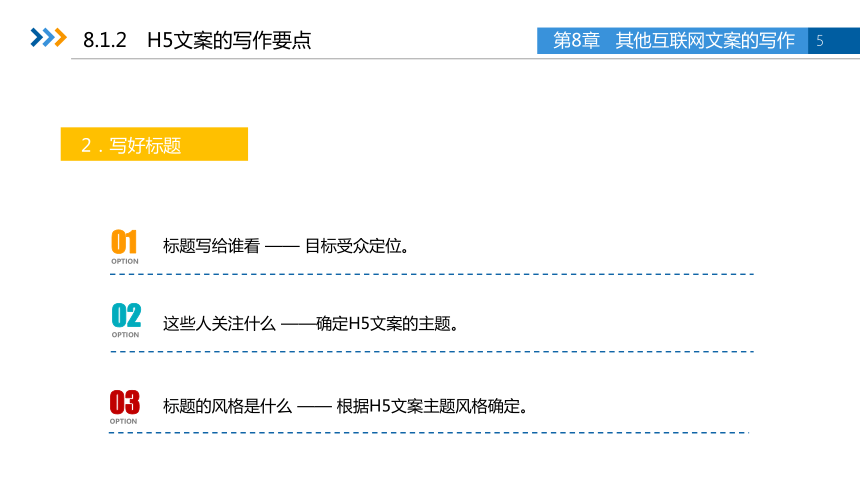860x484 pixels.
Task: Select the yellow 写好标题 heading box
Action: (154, 144)
